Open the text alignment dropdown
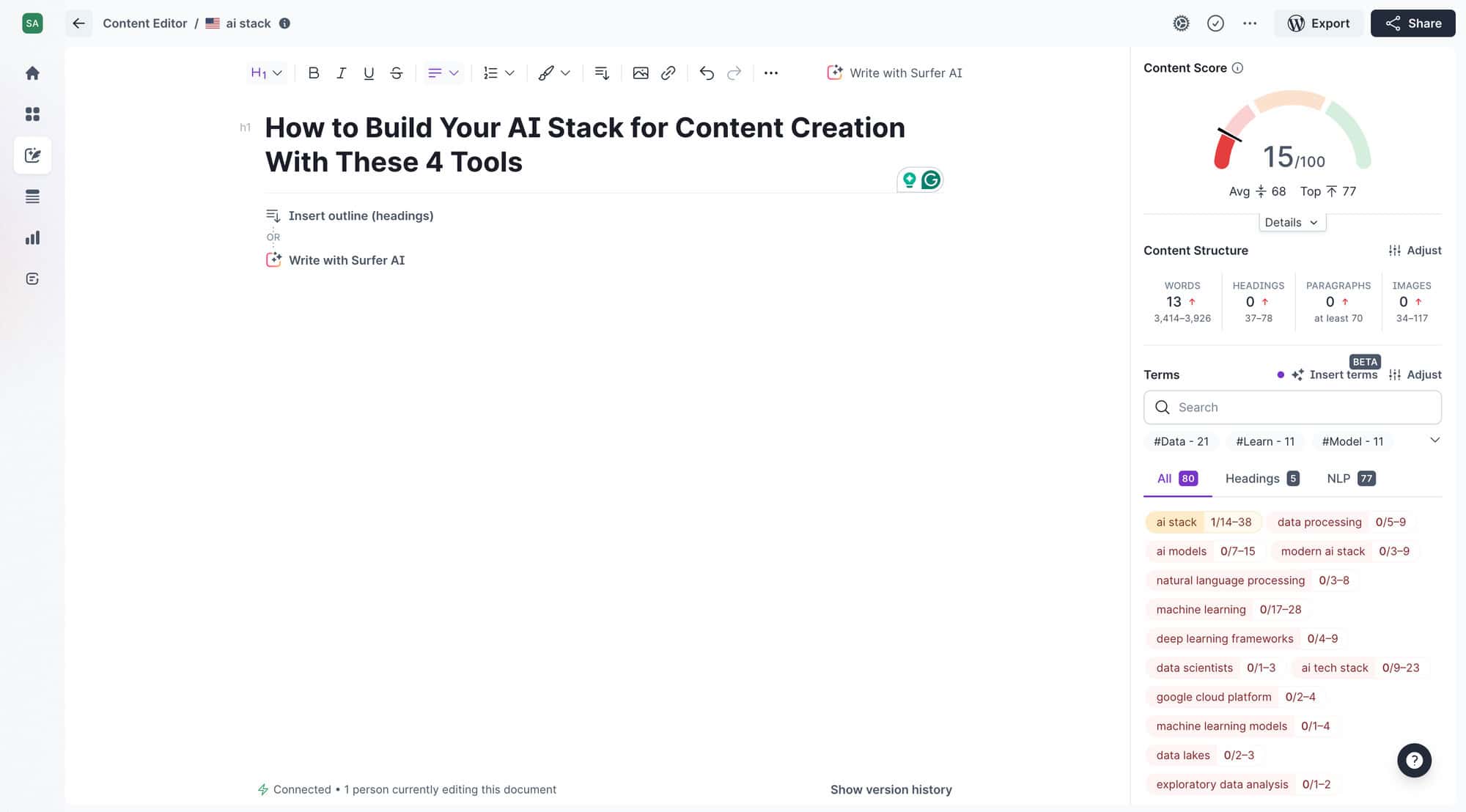The width and height of the screenshot is (1466, 812). pyautogui.click(x=443, y=73)
